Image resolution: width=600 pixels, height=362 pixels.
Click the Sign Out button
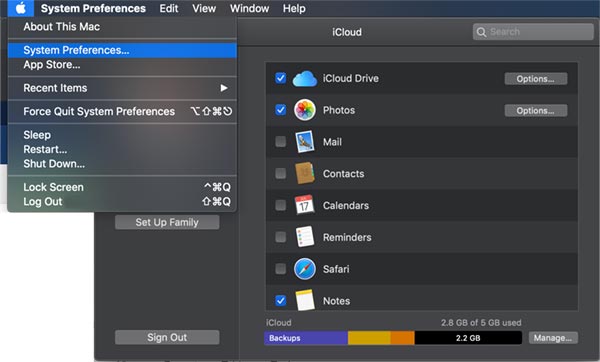[x=167, y=337]
